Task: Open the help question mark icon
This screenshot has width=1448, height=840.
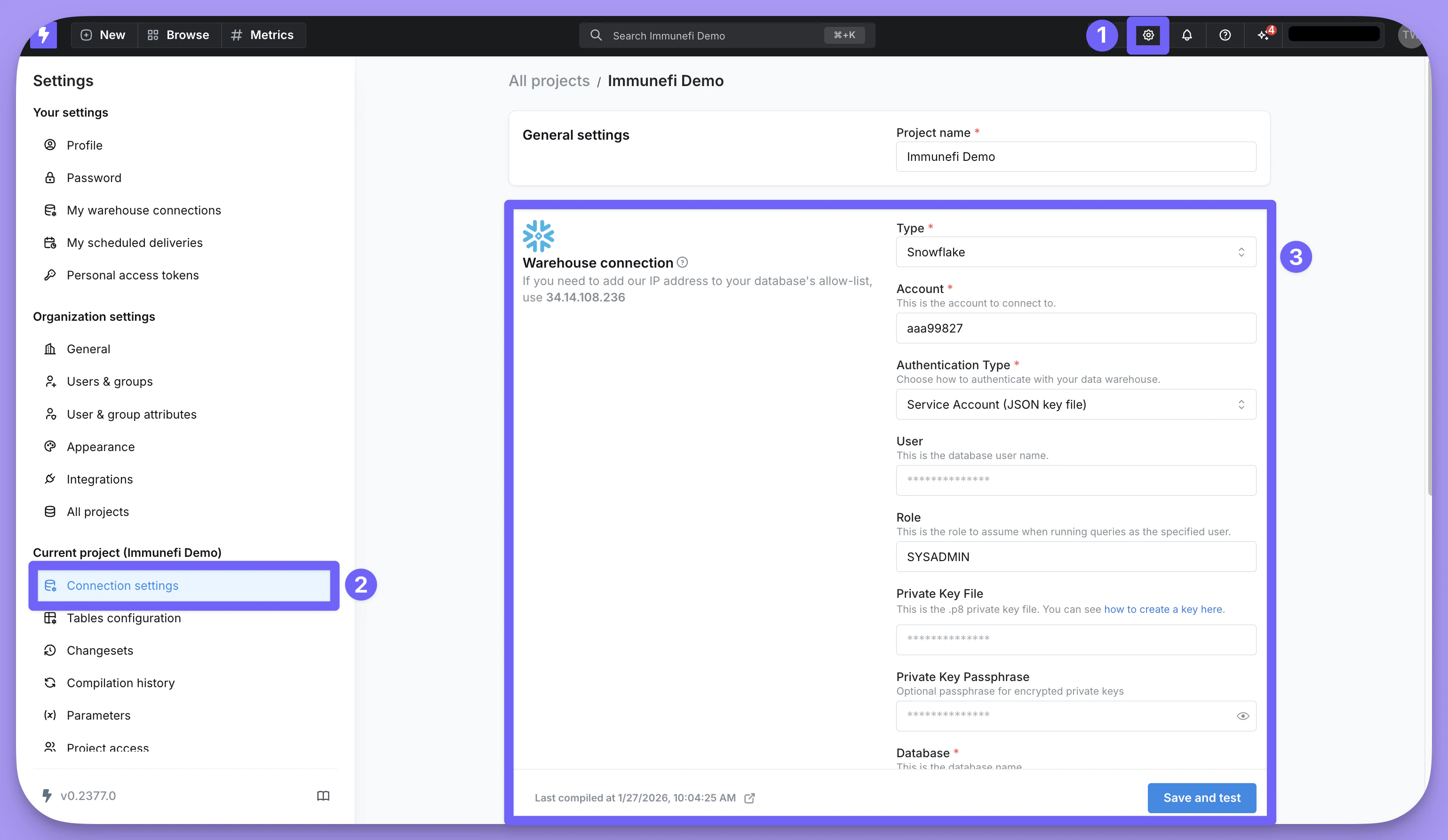Action: 1225,35
